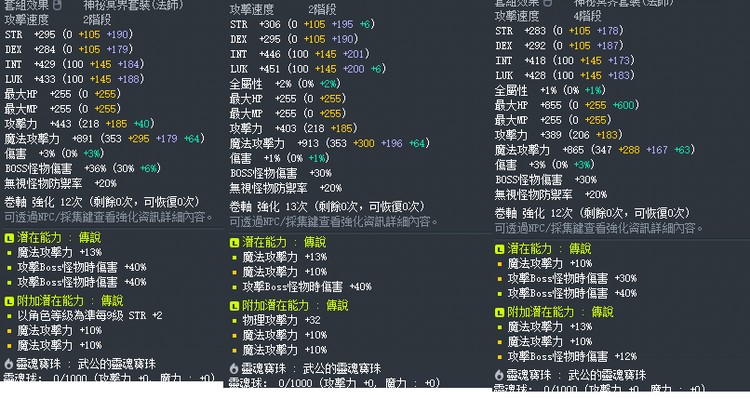The height and width of the screenshot is (399, 750).
Task: Click the 物理攻擊力 +32 potential line
Action: (x=282, y=321)
